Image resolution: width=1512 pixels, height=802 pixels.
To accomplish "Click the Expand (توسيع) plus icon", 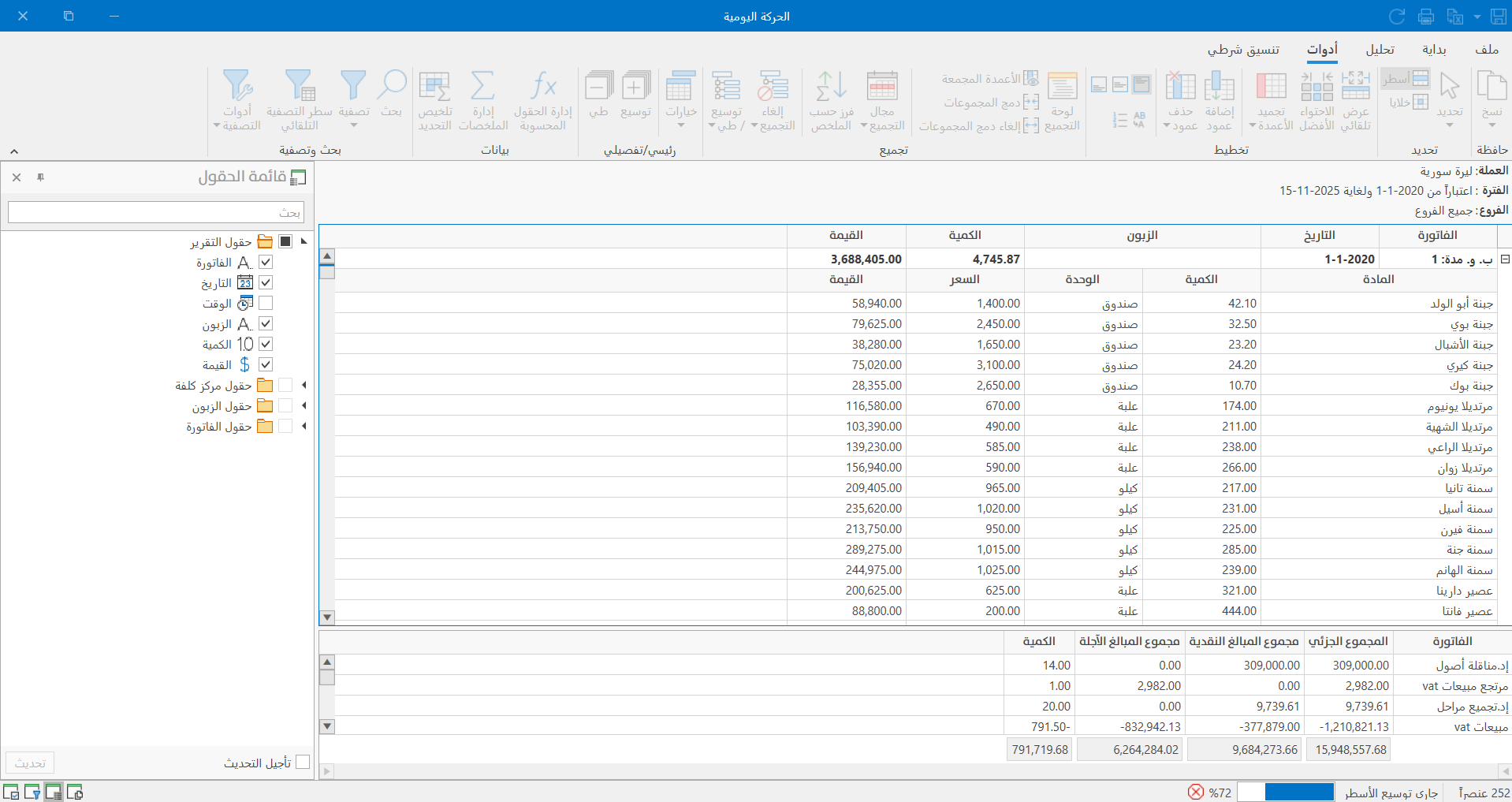I will point(635,87).
